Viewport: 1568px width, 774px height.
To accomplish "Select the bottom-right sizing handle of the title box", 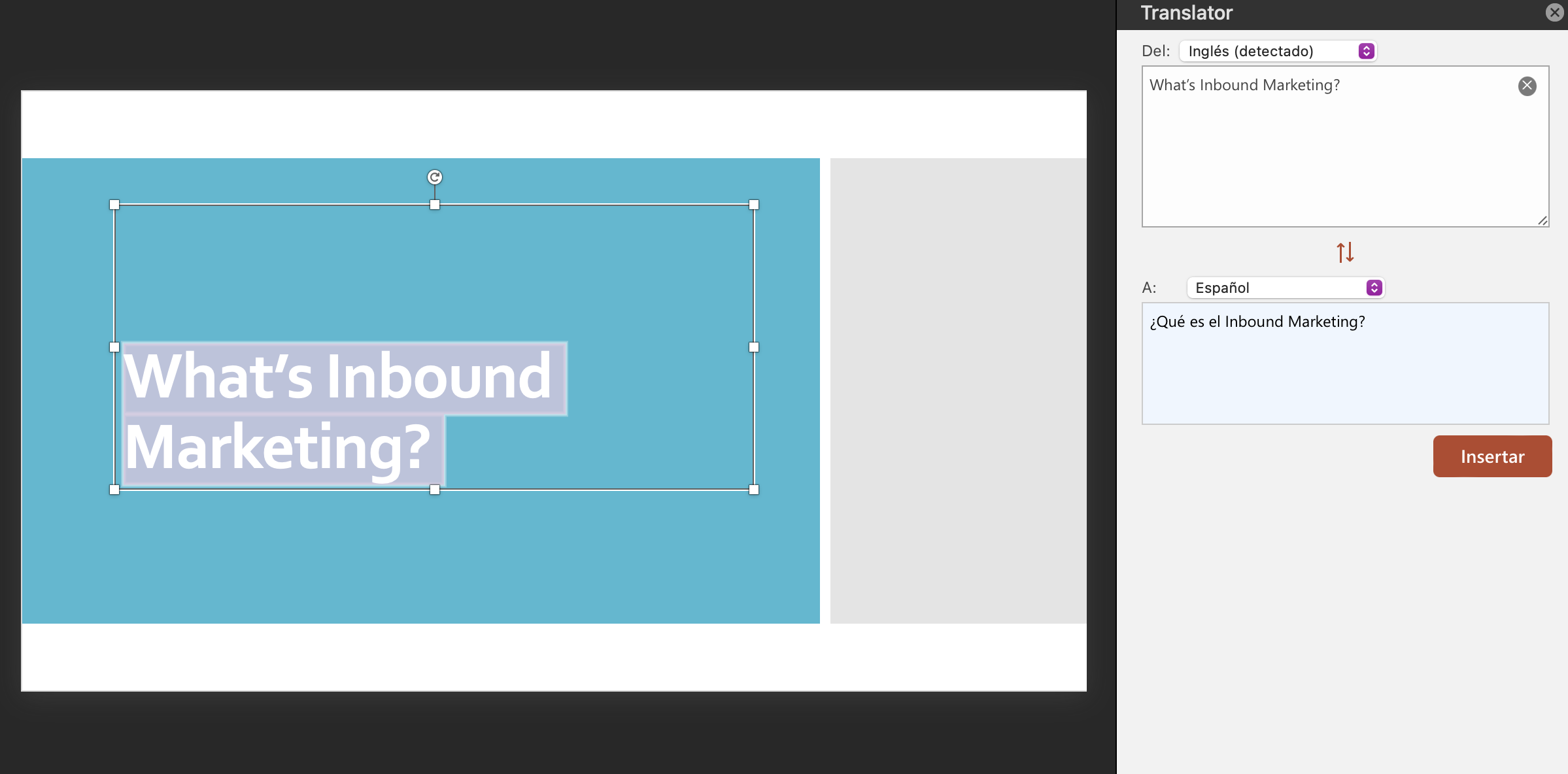I will coord(754,490).
